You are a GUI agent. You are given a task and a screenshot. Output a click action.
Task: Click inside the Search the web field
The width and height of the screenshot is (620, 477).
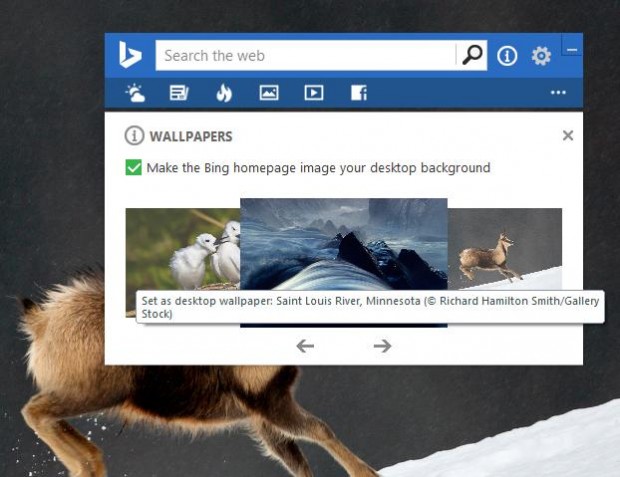point(305,55)
